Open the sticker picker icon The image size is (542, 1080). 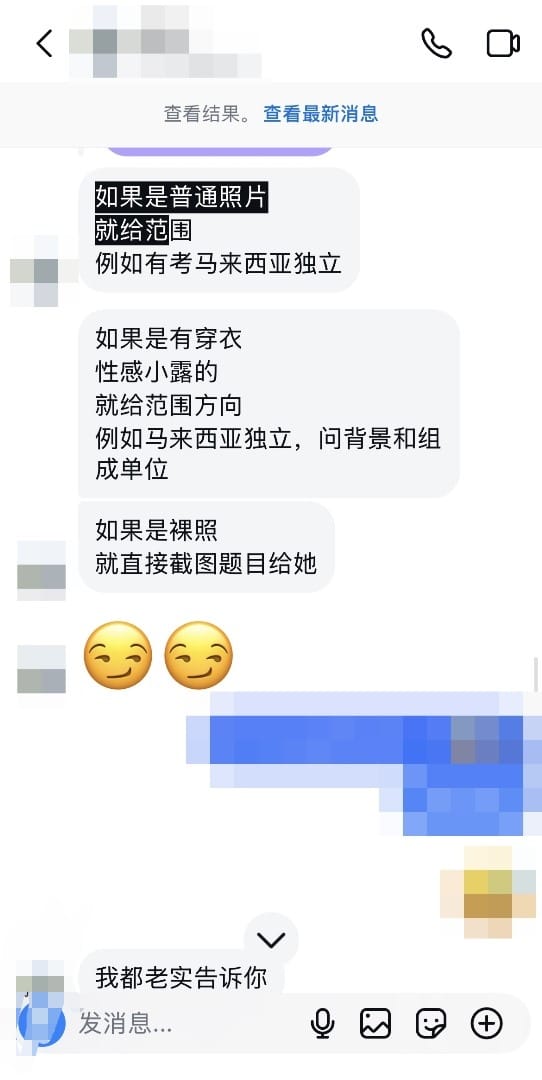431,1024
